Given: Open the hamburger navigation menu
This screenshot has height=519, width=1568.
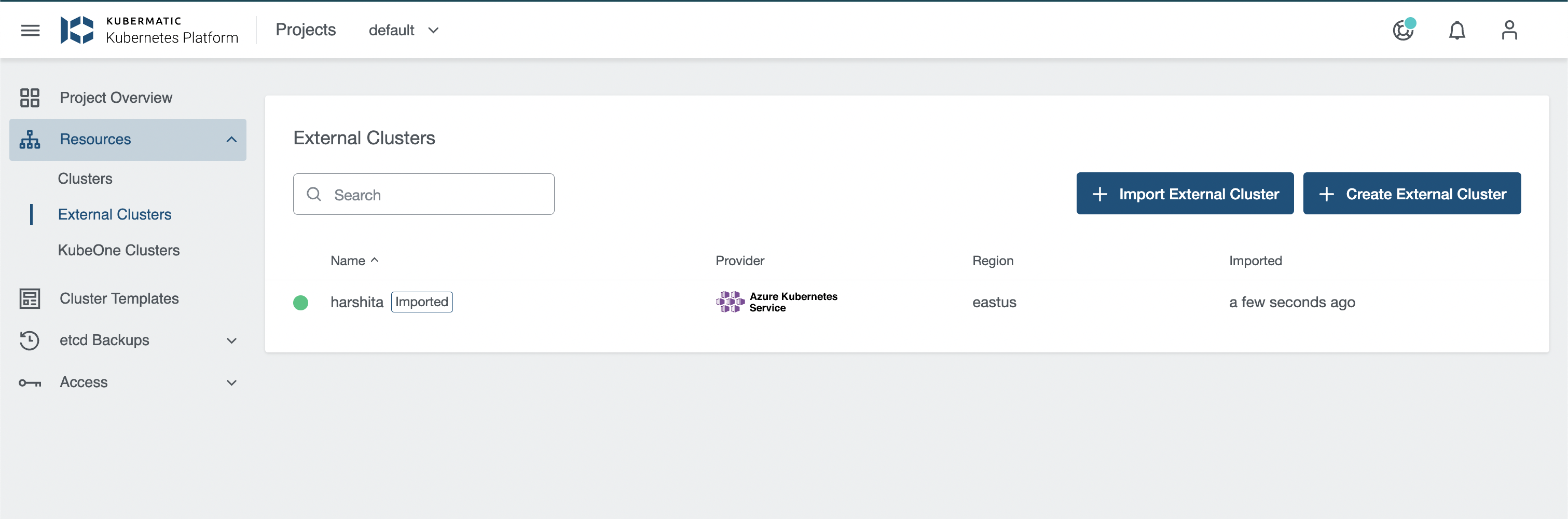Looking at the screenshot, I should tap(30, 30).
